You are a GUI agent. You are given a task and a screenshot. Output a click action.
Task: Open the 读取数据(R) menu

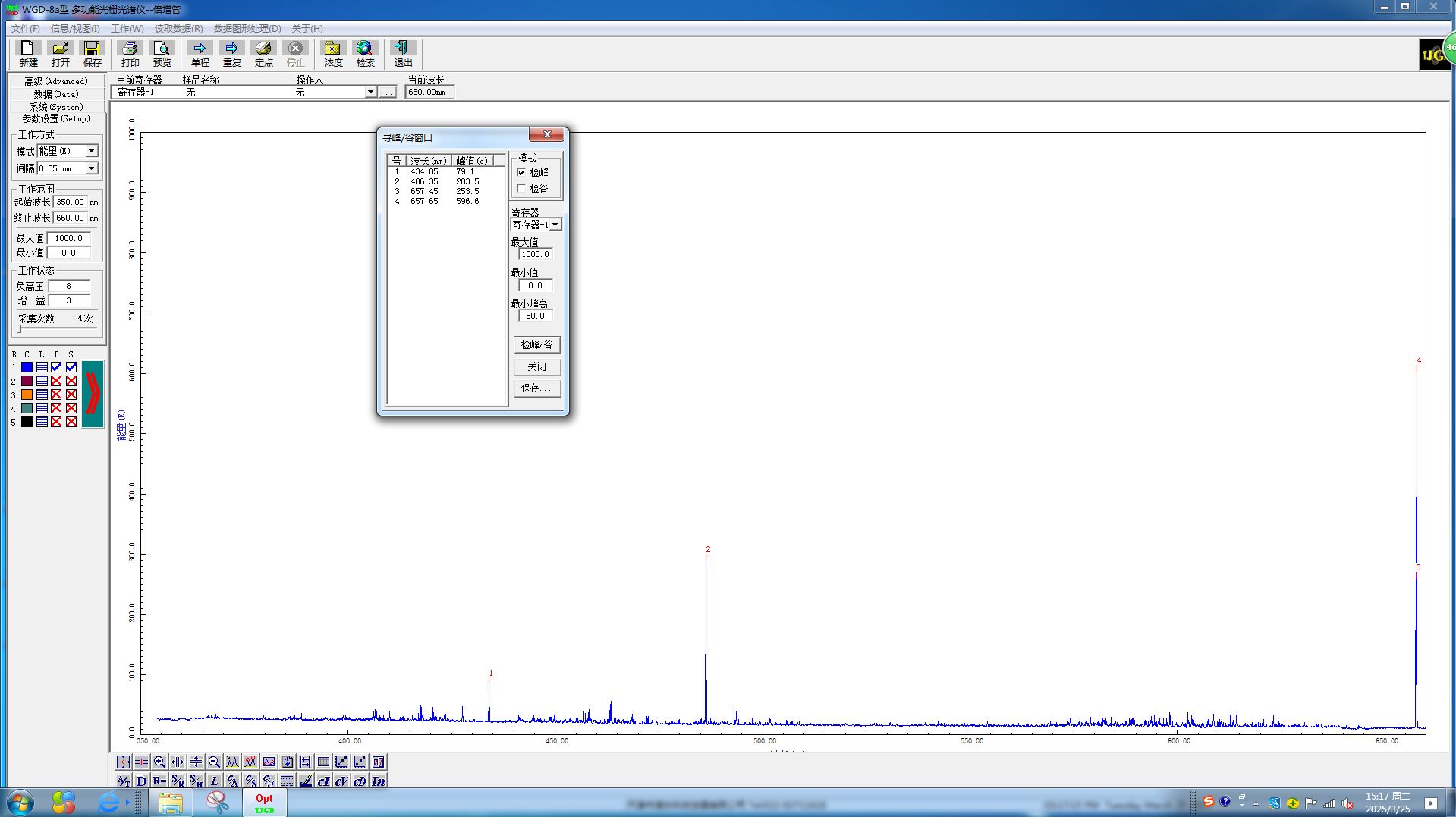pyautogui.click(x=178, y=29)
